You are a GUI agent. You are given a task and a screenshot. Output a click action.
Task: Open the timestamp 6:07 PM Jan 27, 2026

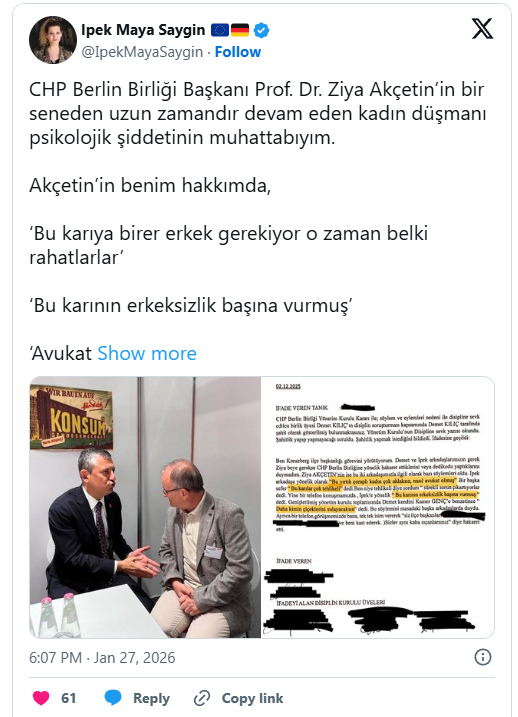pyautogui.click(x=102, y=658)
